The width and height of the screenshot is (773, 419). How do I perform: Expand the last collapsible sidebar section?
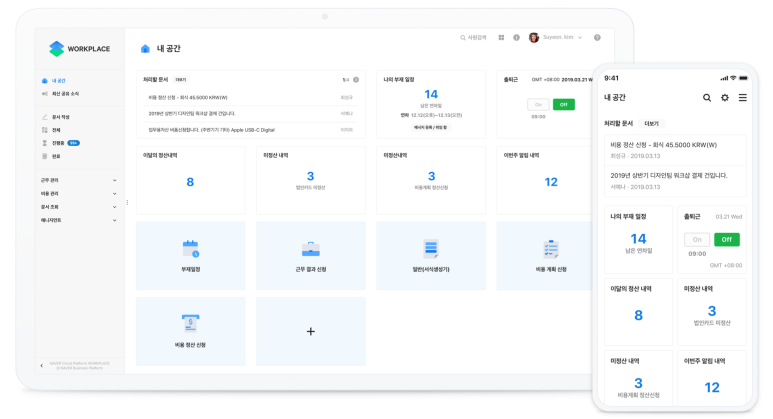79,220
